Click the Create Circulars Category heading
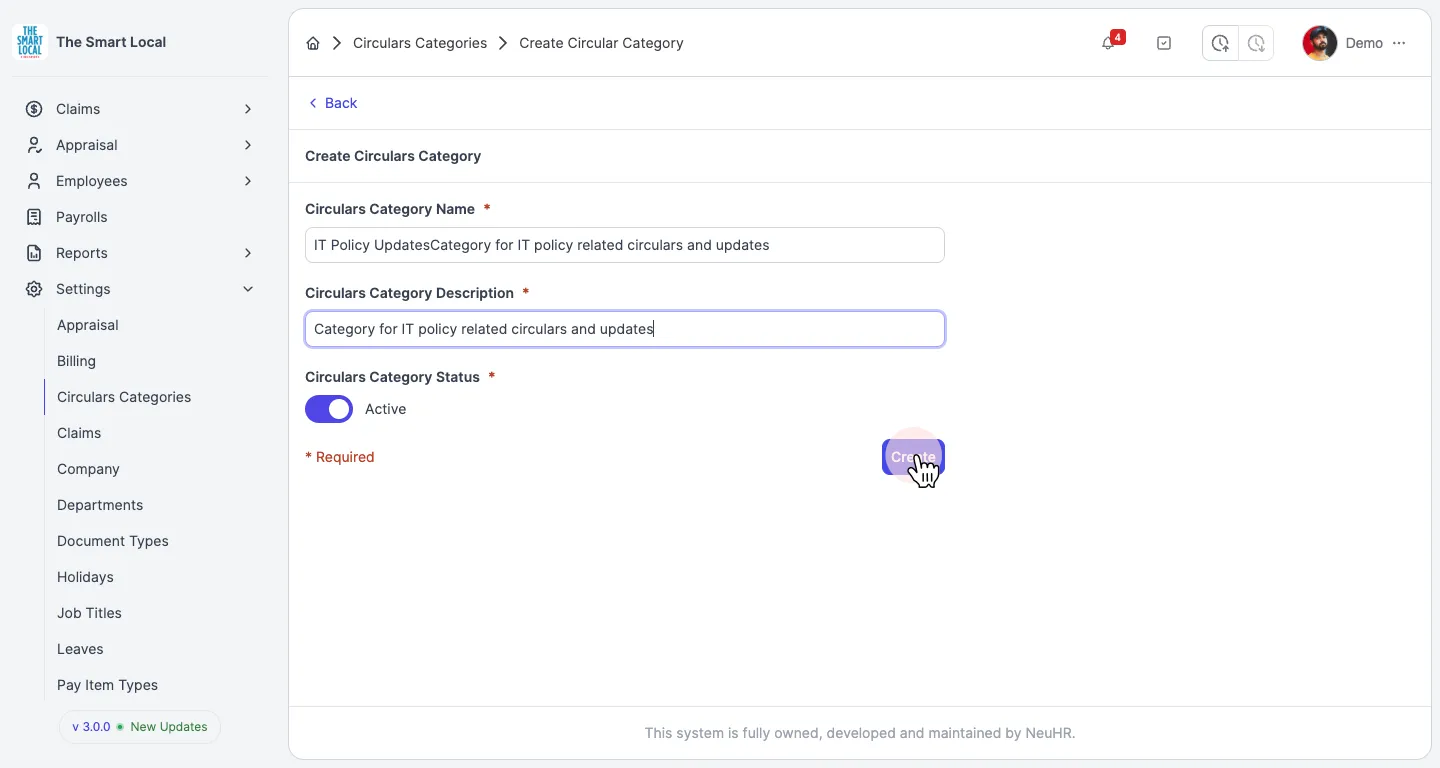The image size is (1440, 768). pyautogui.click(x=393, y=156)
